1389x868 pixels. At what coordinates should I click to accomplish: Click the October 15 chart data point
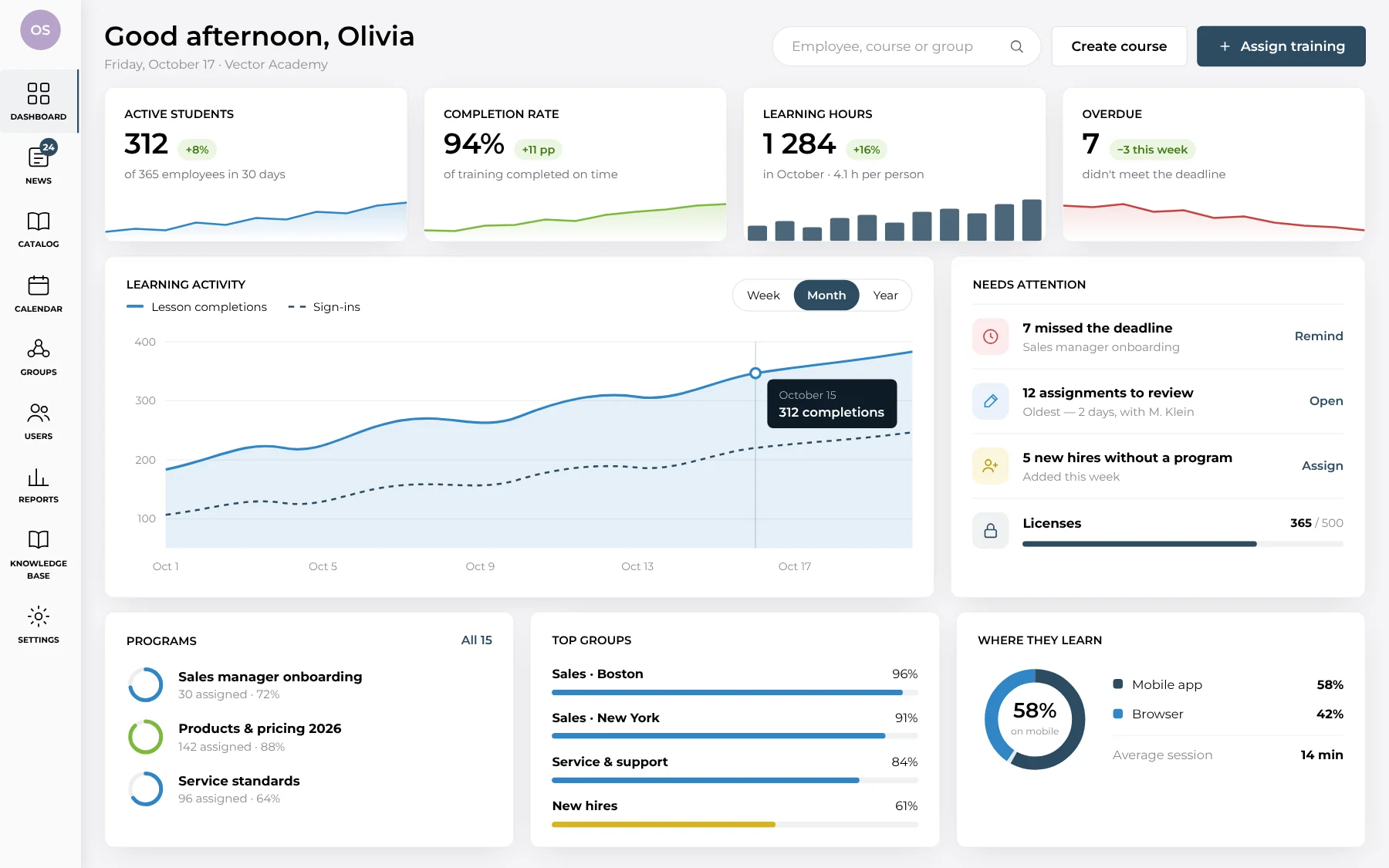pyautogui.click(x=755, y=373)
